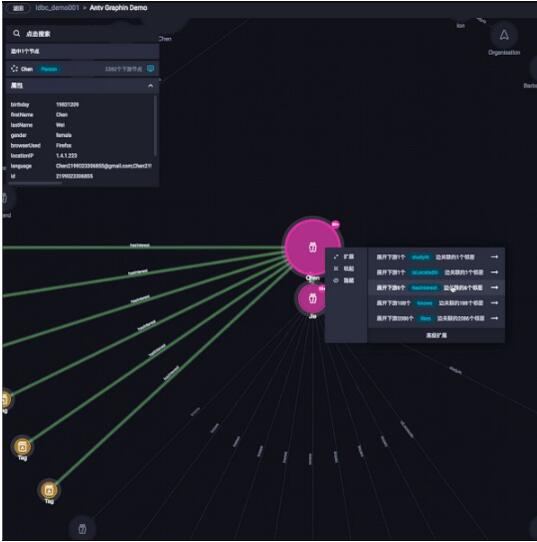Viewport: 537px width, 542px height.
Task: Click the arrow on the knows row
Action: (494, 303)
